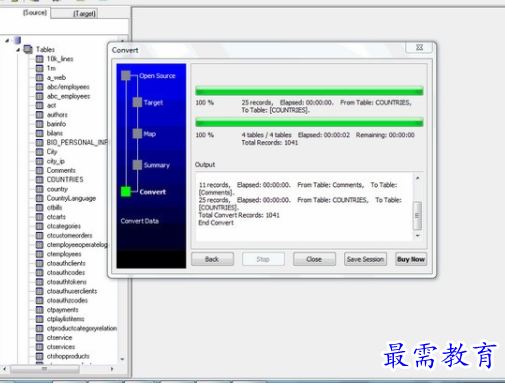The image size is (505, 387).
Task: Click the table icon beside CountryLanguage
Action: tap(40, 198)
